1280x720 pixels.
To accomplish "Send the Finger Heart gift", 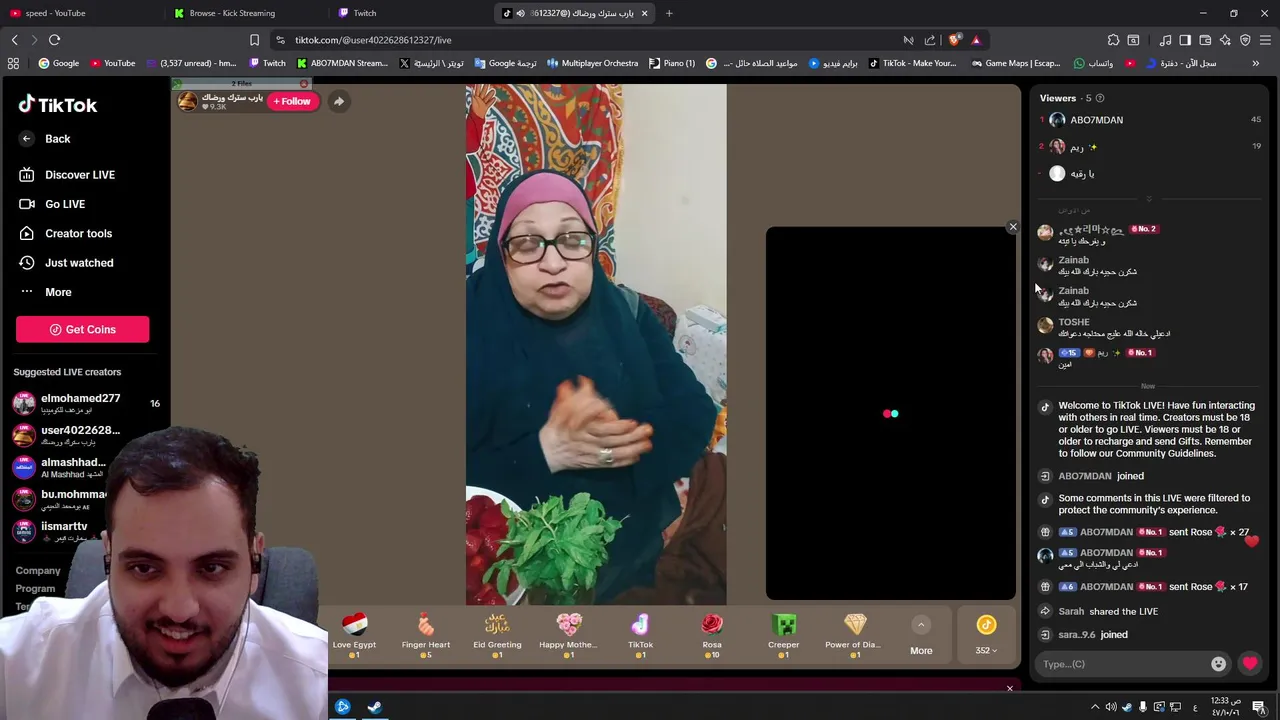I will (426, 634).
